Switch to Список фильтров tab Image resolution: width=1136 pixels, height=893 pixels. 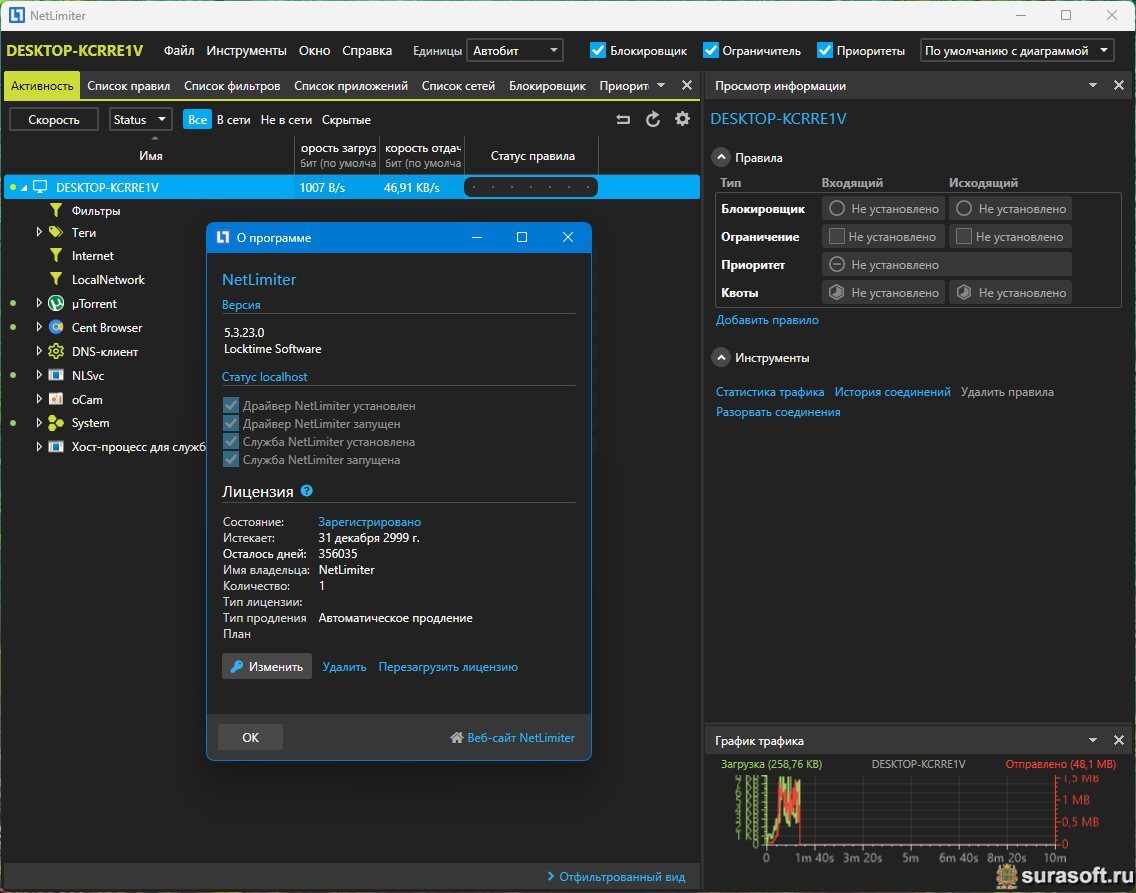[232, 85]
